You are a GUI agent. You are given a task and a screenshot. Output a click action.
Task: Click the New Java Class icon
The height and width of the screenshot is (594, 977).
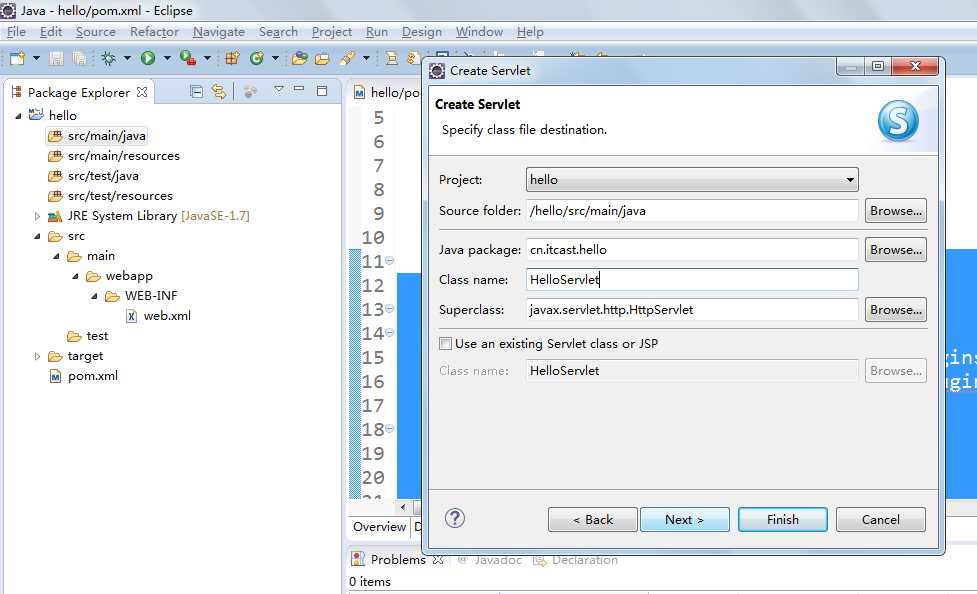pos(256,58)
